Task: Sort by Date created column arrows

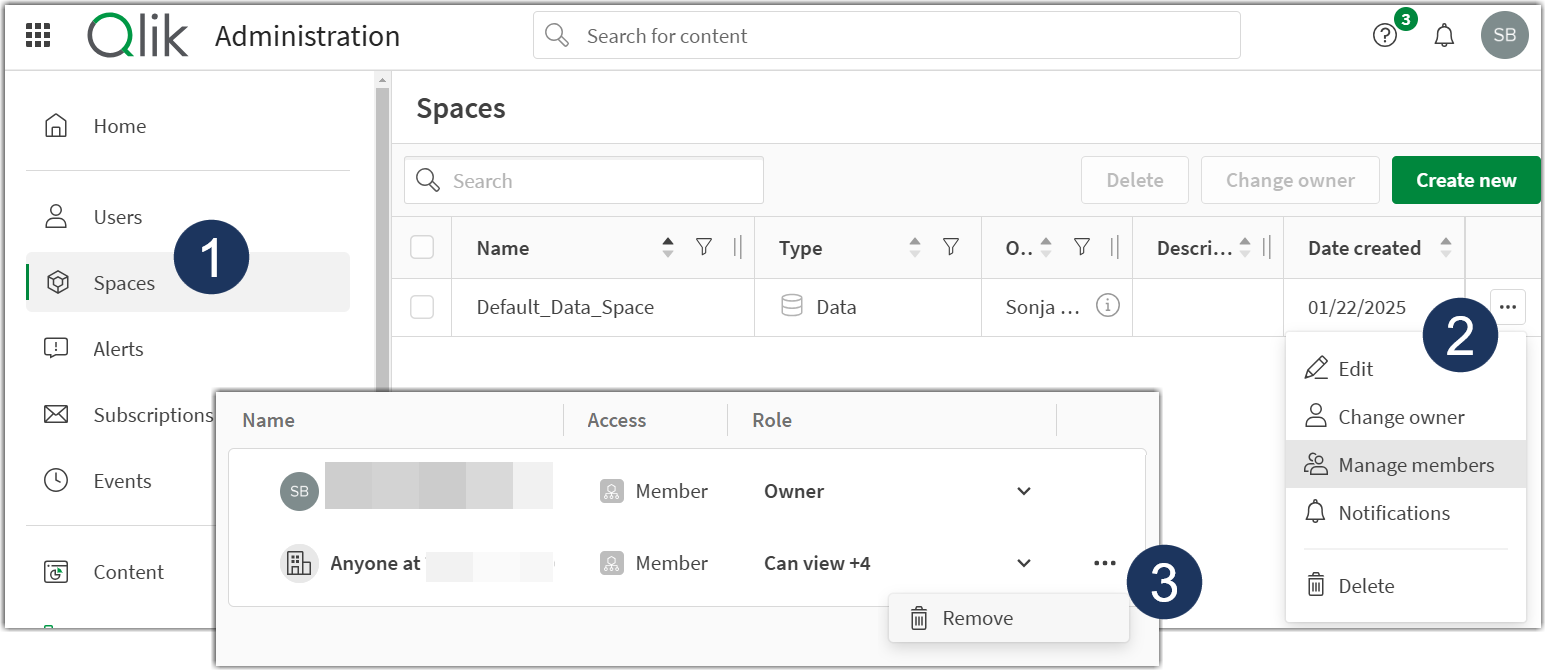Action: 1446,247
